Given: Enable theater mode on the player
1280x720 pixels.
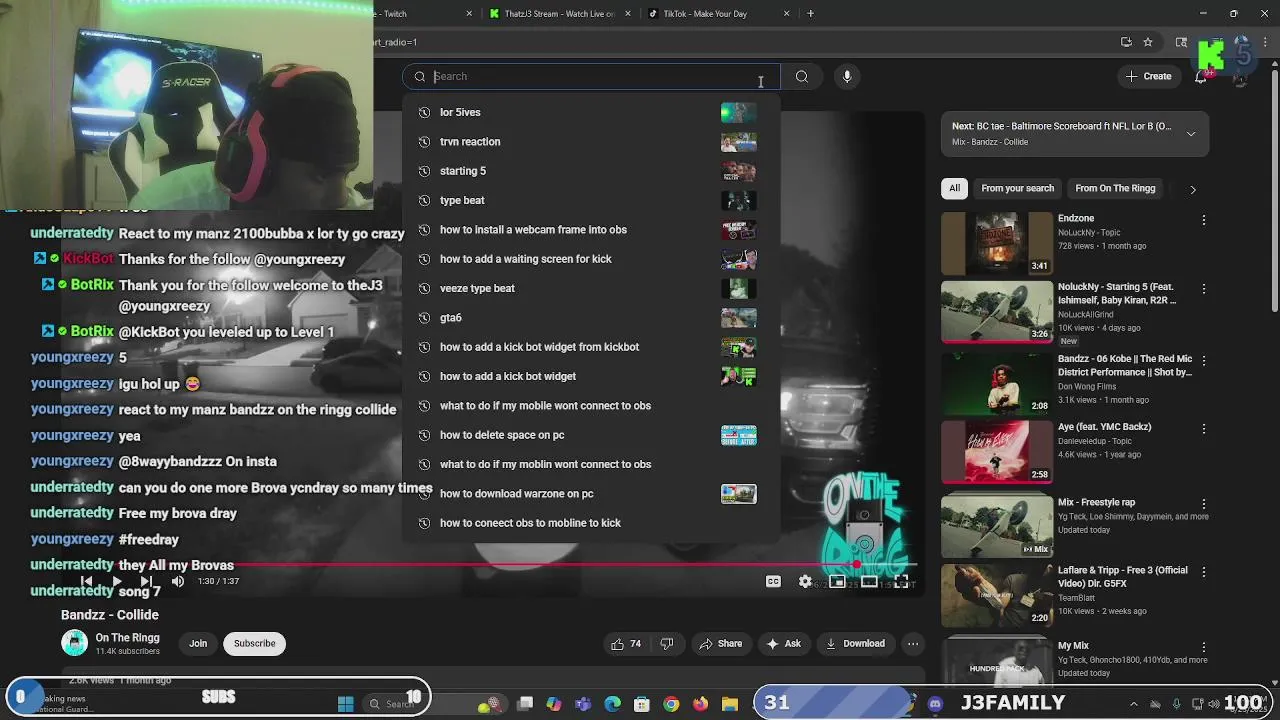Looking at the screenshot, I should (869, 581).
